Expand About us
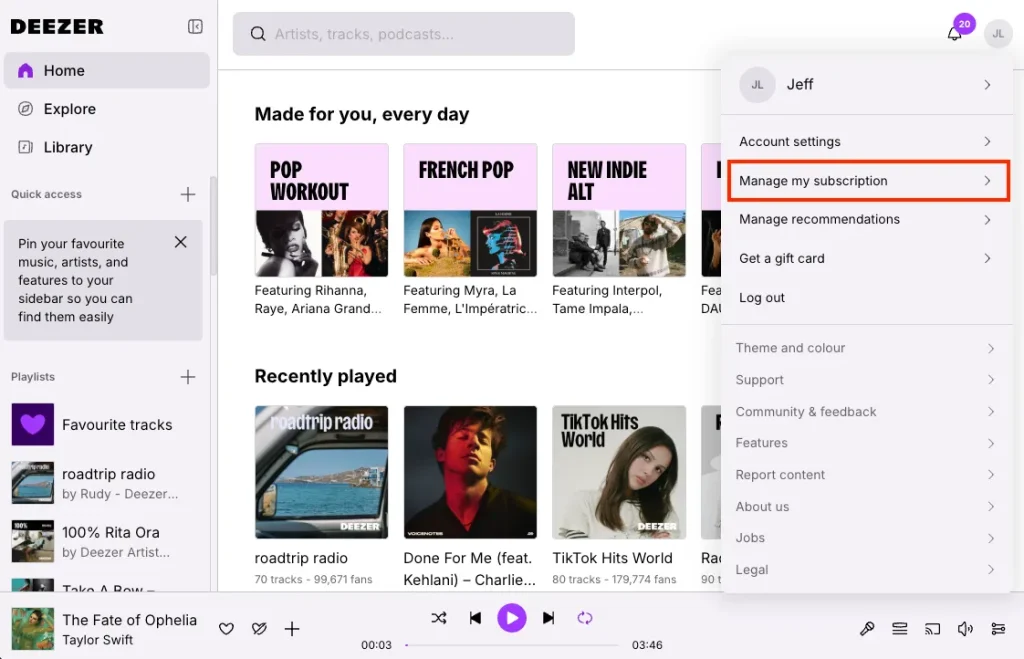 pyautogui.click(x=867, y=507)
